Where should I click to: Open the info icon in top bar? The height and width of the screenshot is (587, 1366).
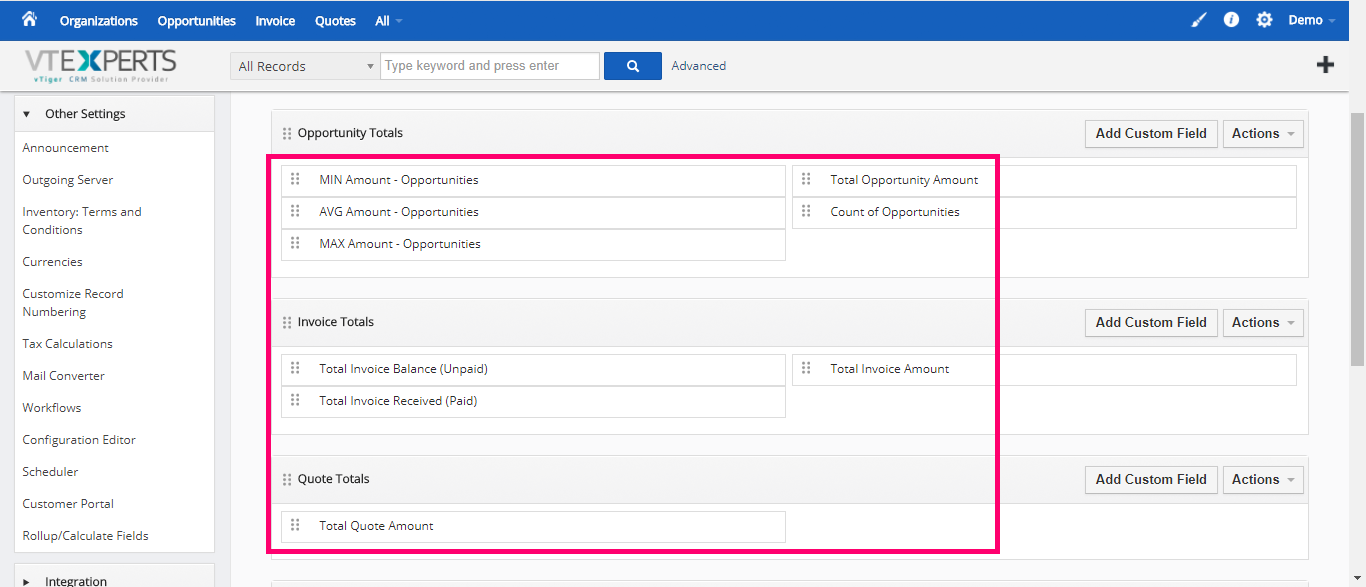pyautogui.click(x=1232, y=20)
